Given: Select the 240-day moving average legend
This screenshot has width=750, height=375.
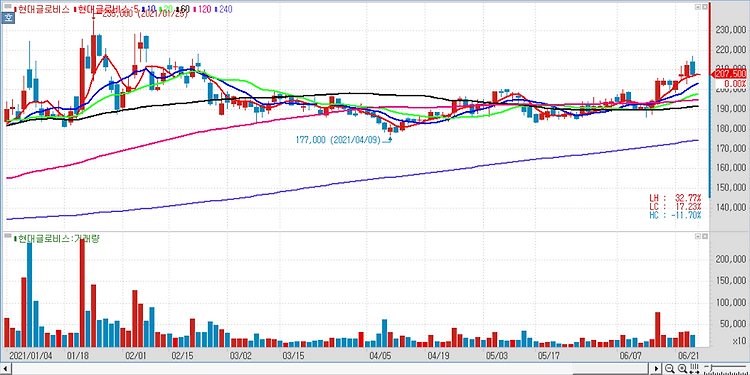Looking at the screenshot, I should [223, 10].
